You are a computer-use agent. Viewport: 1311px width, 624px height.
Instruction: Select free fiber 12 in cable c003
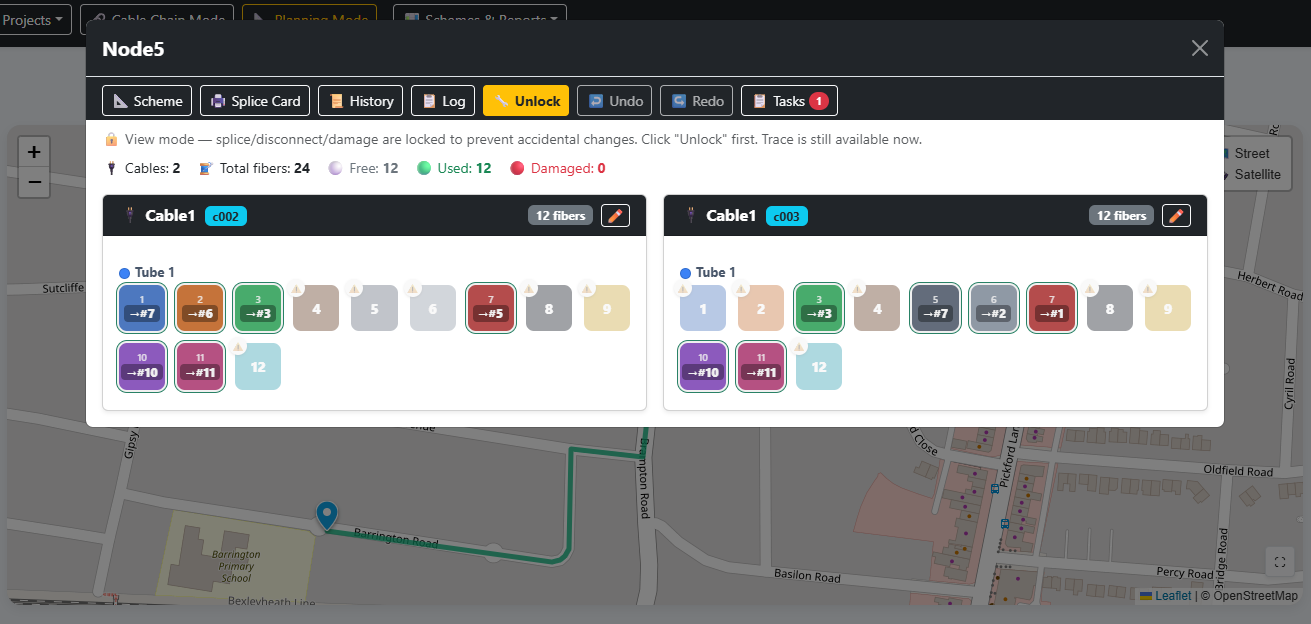819,366
